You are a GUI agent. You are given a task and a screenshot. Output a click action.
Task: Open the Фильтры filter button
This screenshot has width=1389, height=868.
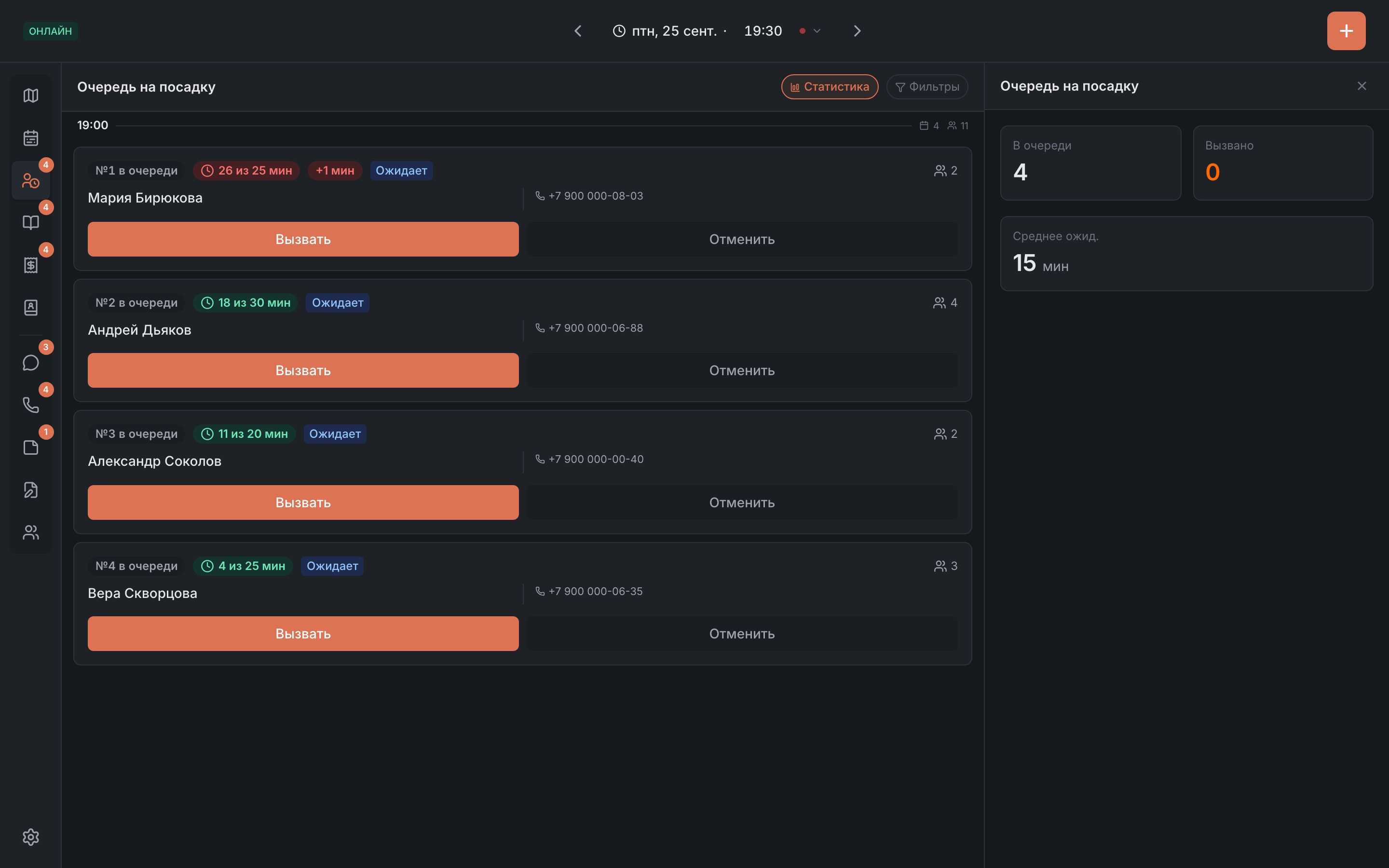(x=927, y=87)
